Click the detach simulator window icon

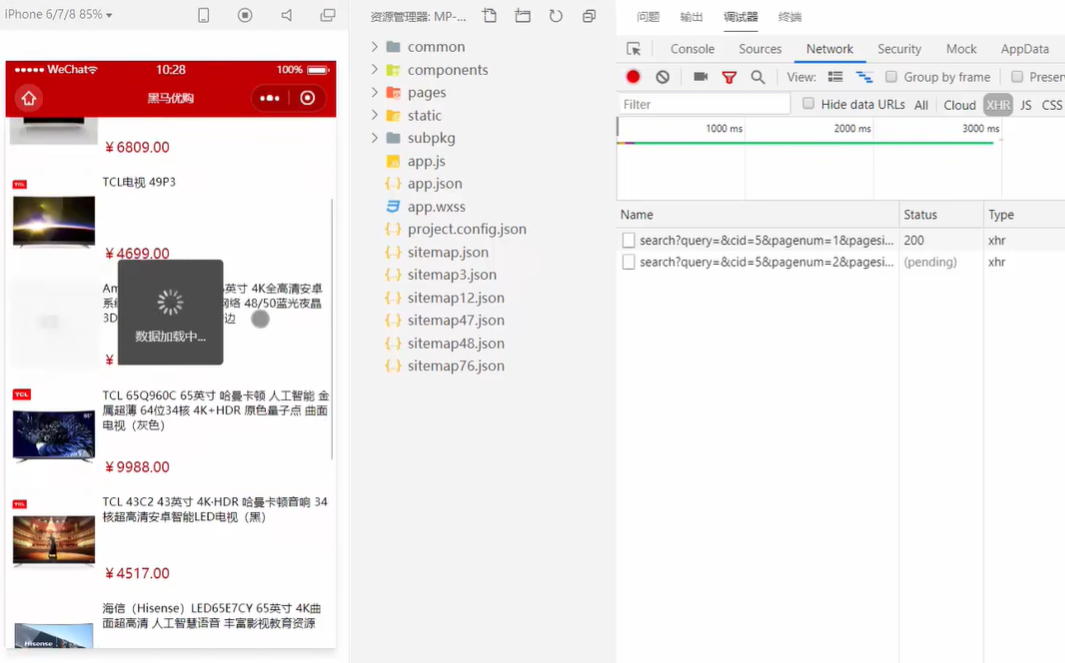[328, 15]
